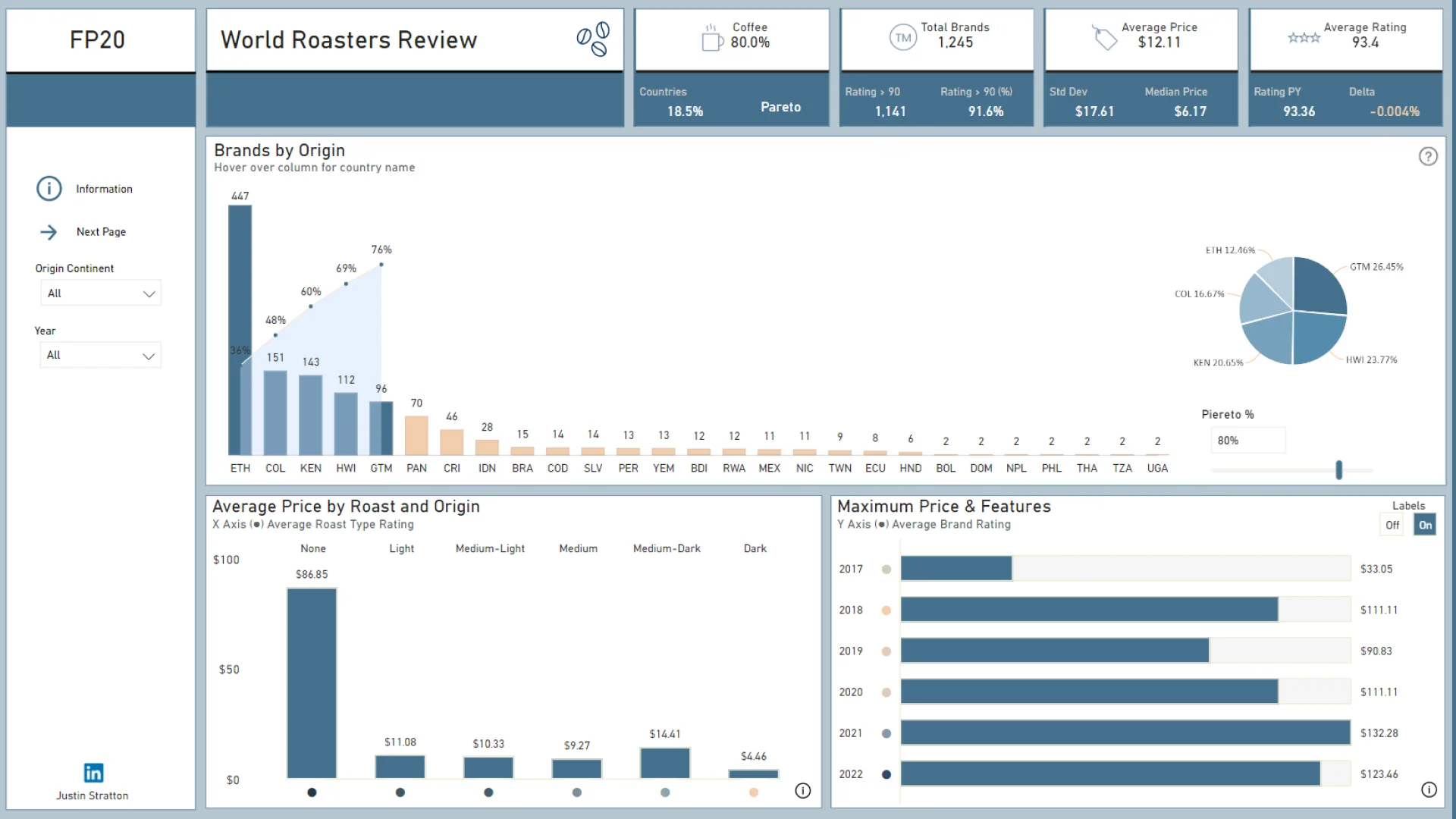Turn labels On

1425,525
